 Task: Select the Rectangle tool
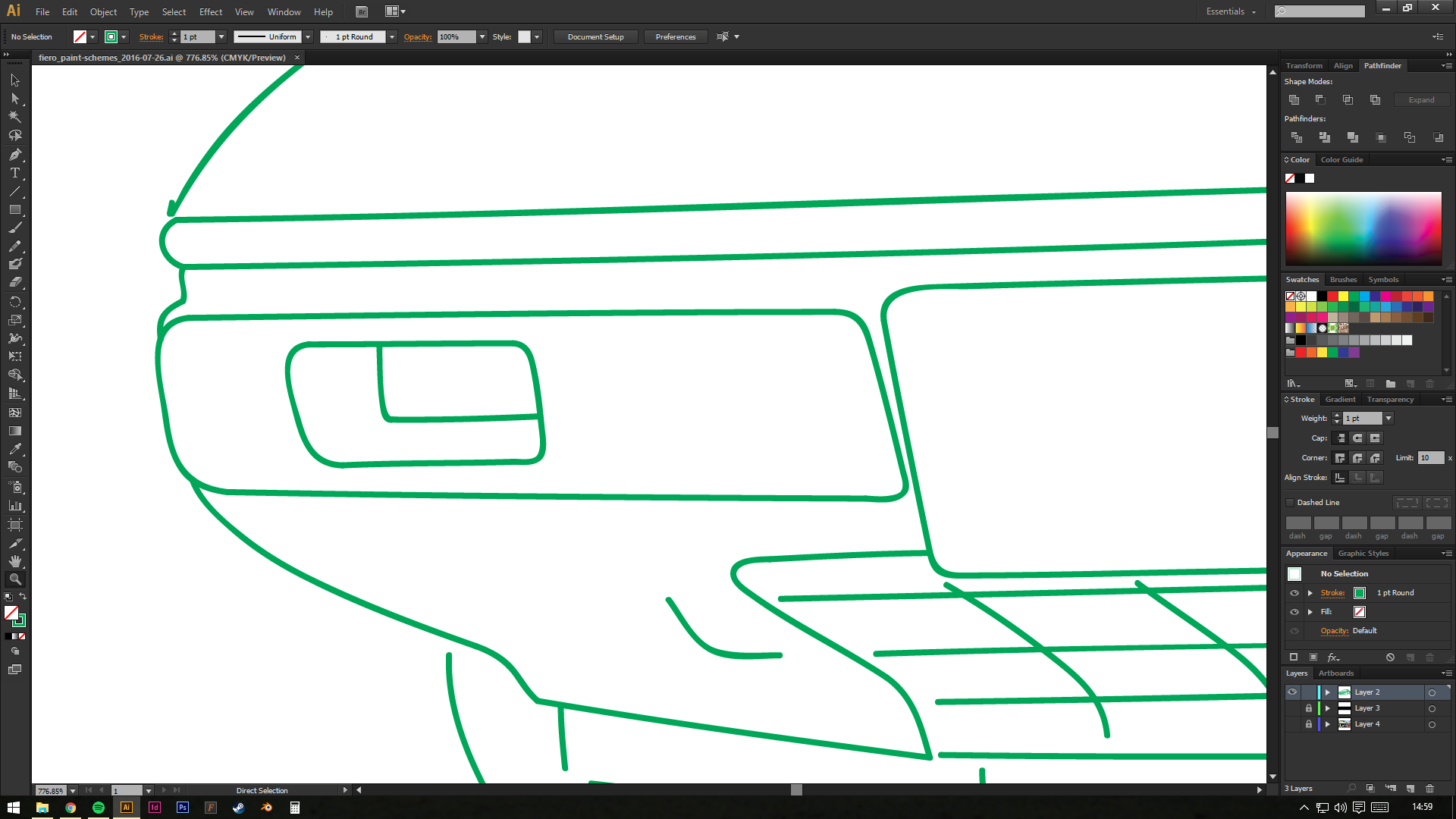pos(14,209)
